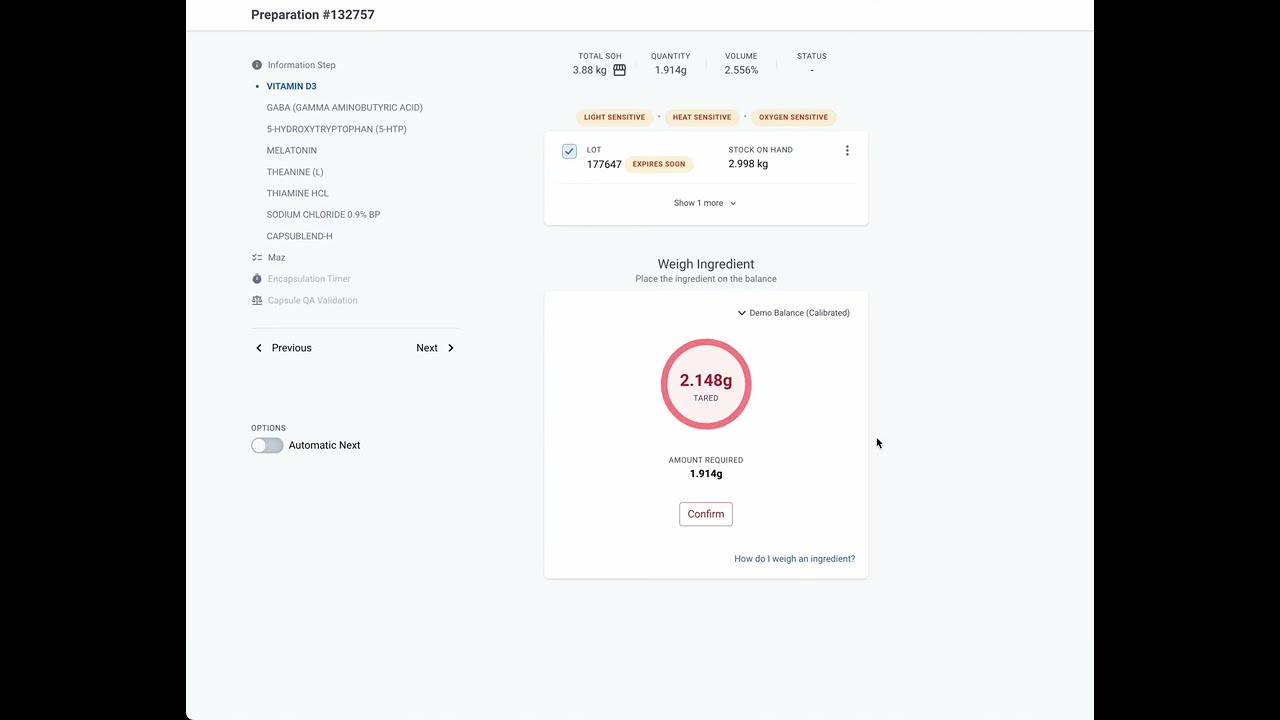Click the Encapsulation Timer stopwatch icon

click(257, 279)
